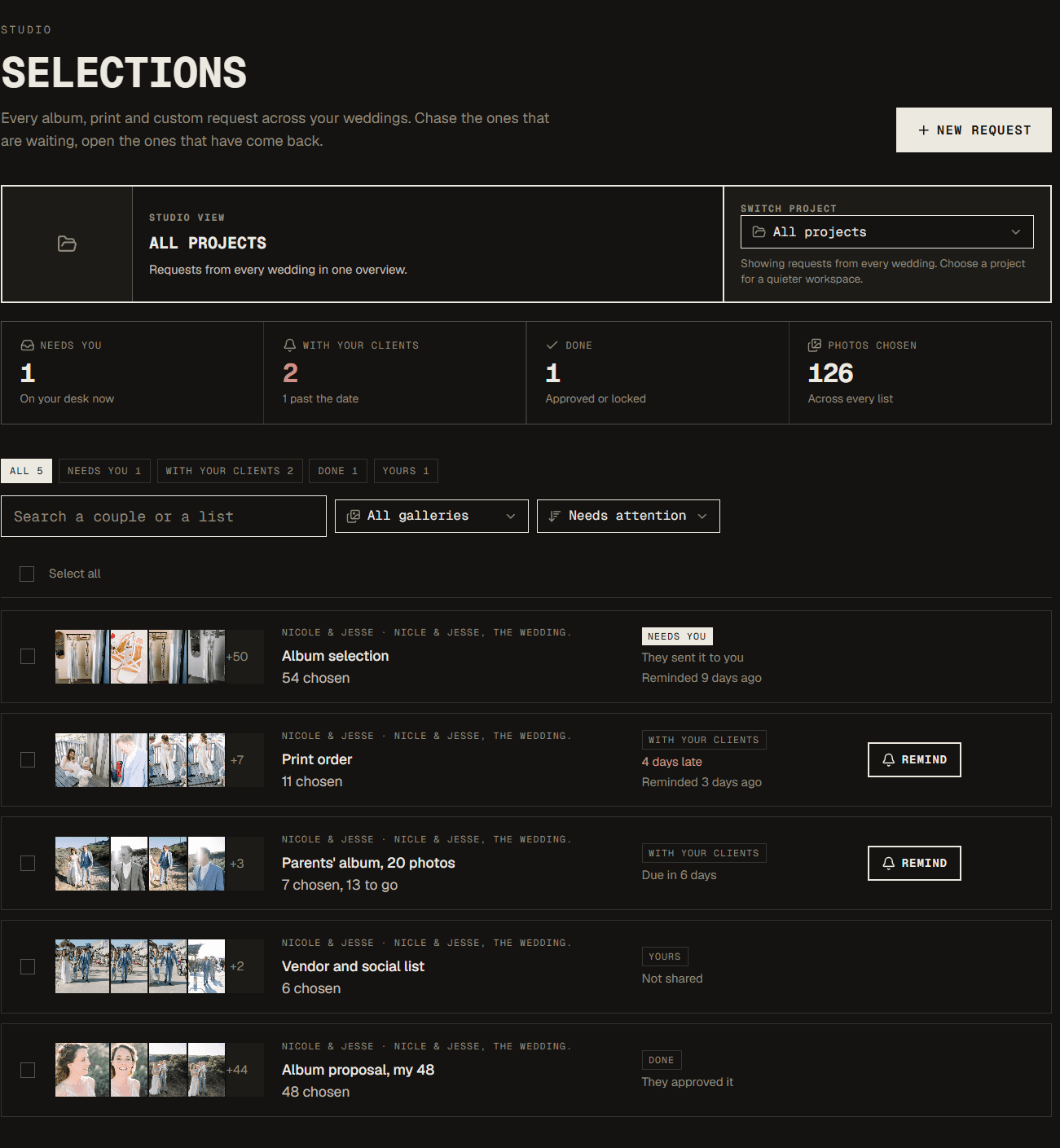Image resolution: width=1060 pixels, height=1148 pixels.
Task: Click the 126 photos chosen count
Action: [x=830, y=373]
